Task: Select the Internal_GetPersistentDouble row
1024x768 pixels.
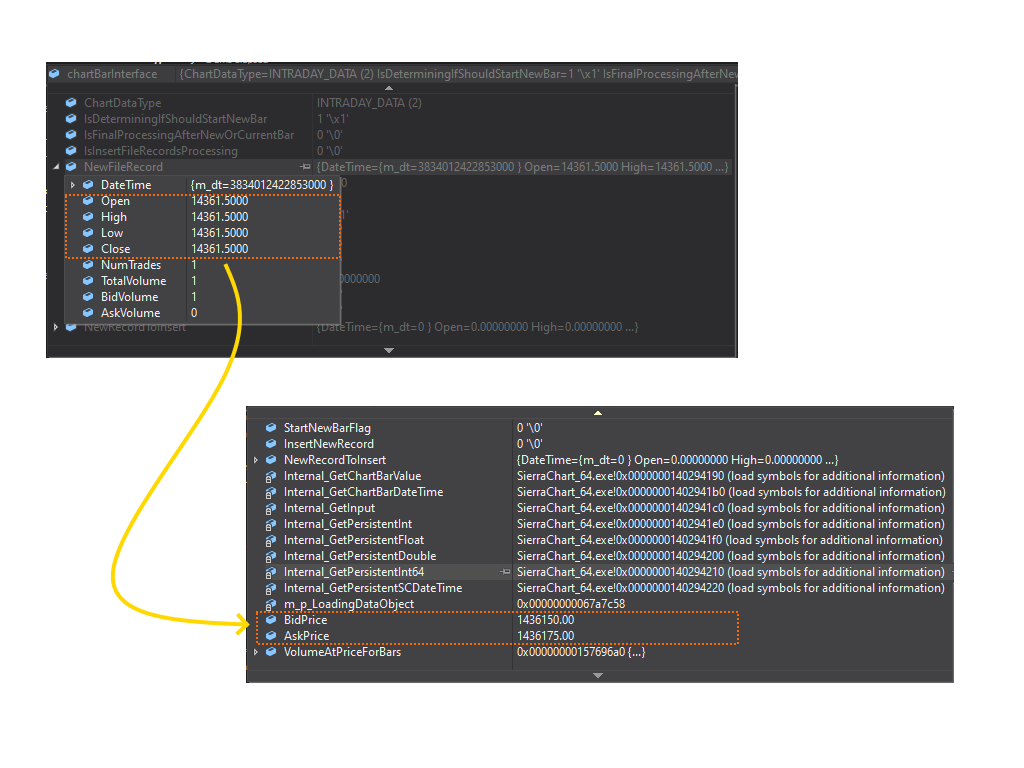Action: pos(600,556)
